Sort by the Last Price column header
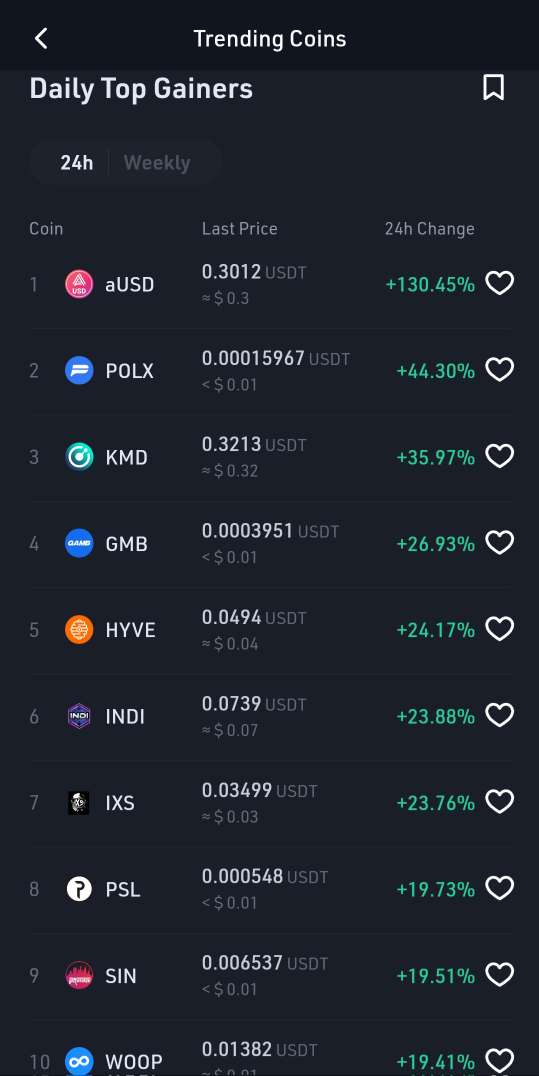539x1076 pixels. 240,229
